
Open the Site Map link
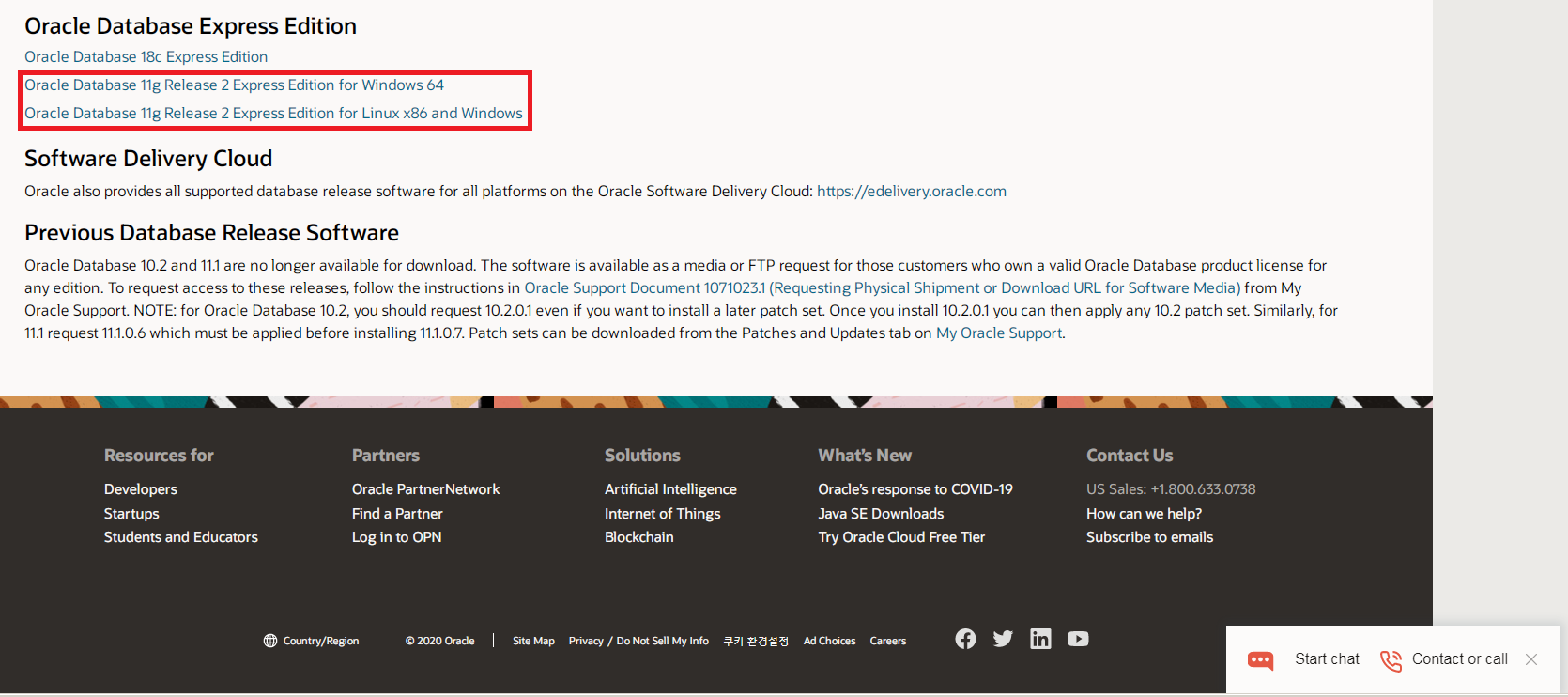(x=533, y=641)
